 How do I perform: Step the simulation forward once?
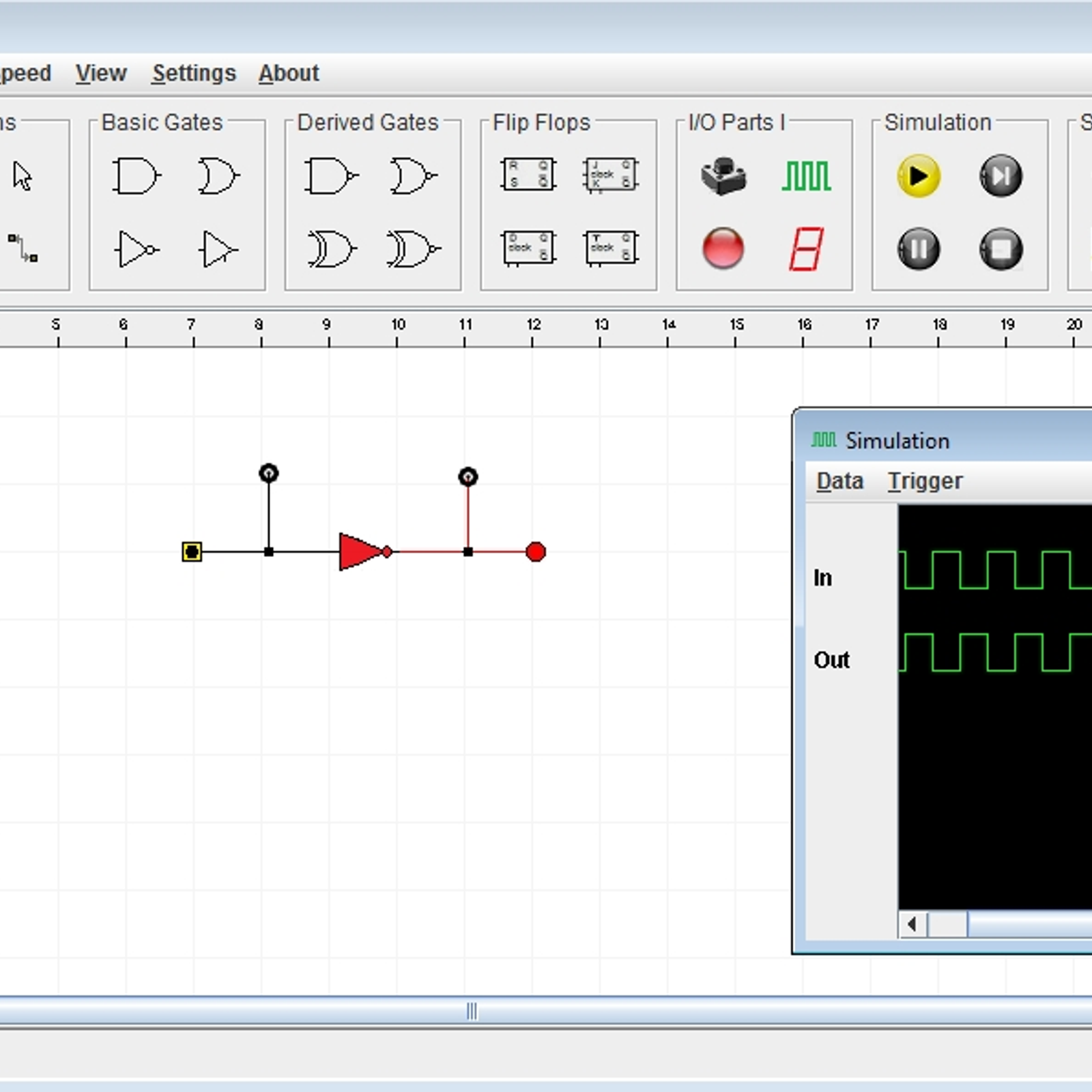(x=1001, y=176)
